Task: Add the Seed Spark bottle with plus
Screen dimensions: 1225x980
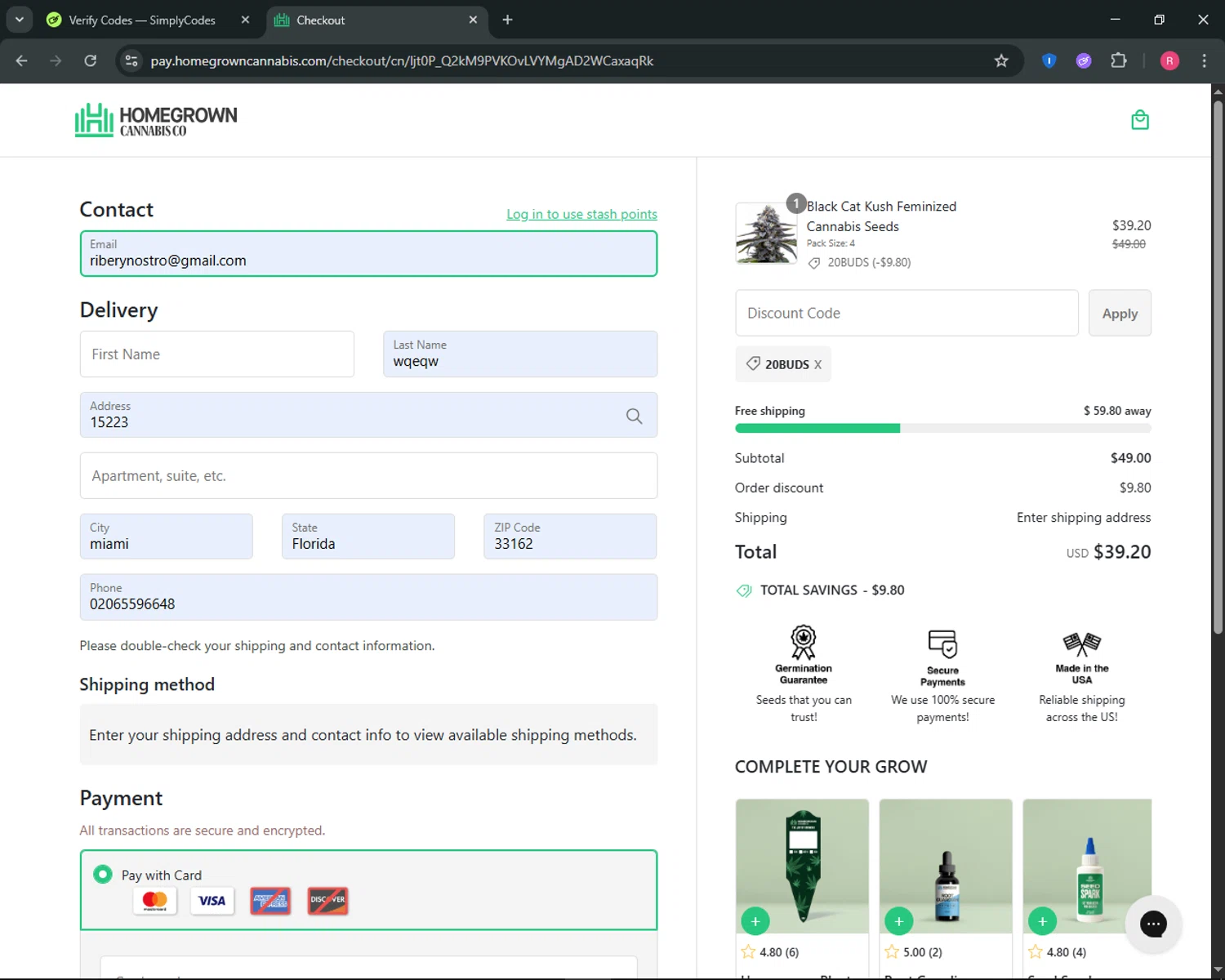Action: click(x=1042, y=921)
